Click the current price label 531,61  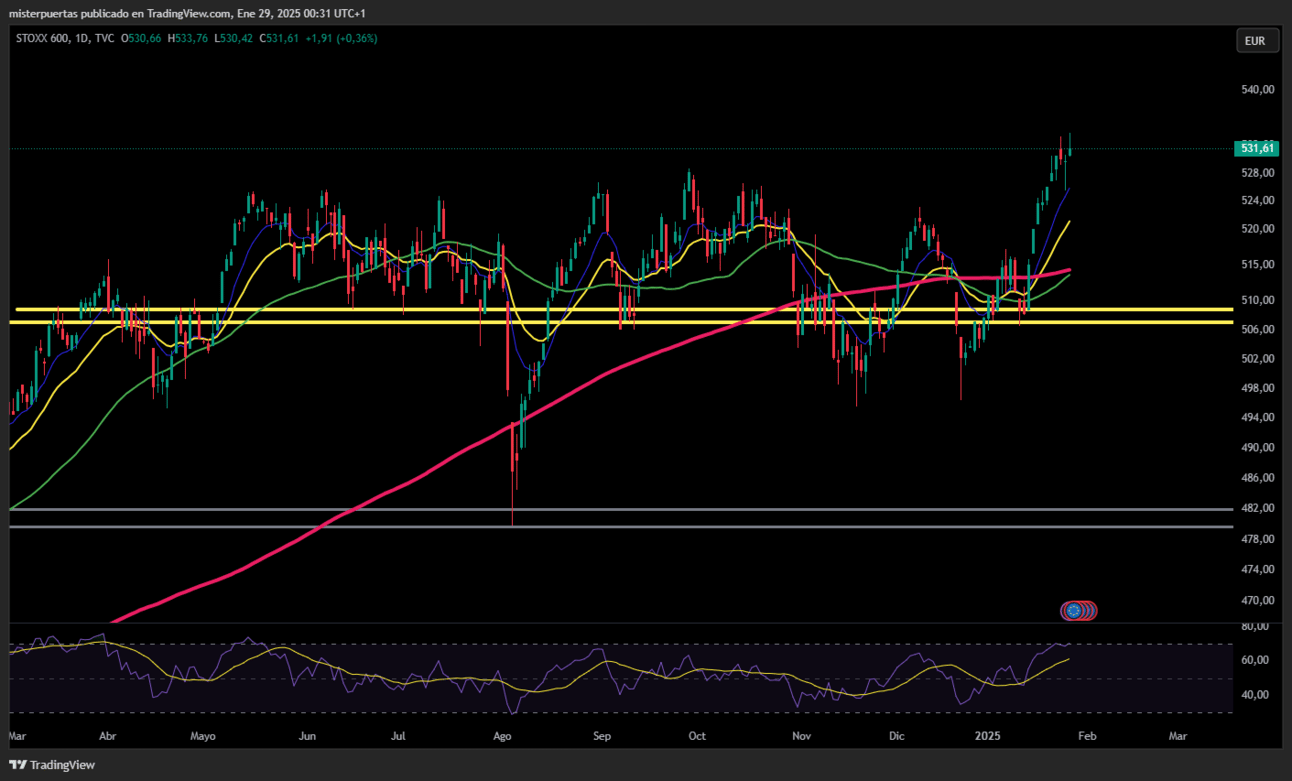(1257, 148)
